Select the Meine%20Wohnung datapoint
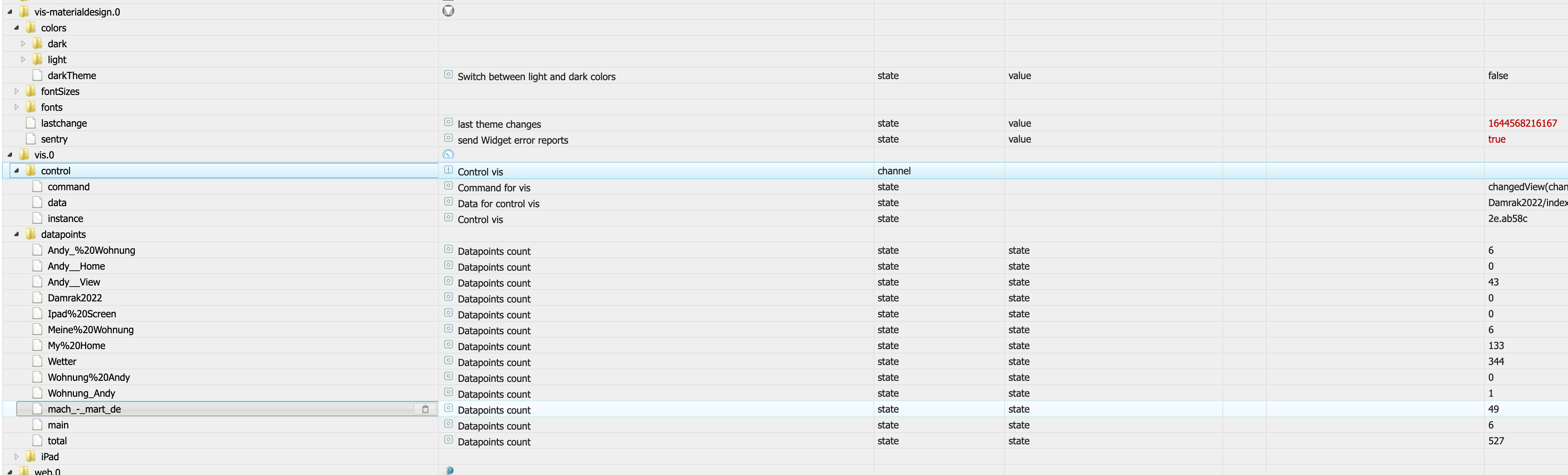 91,329
